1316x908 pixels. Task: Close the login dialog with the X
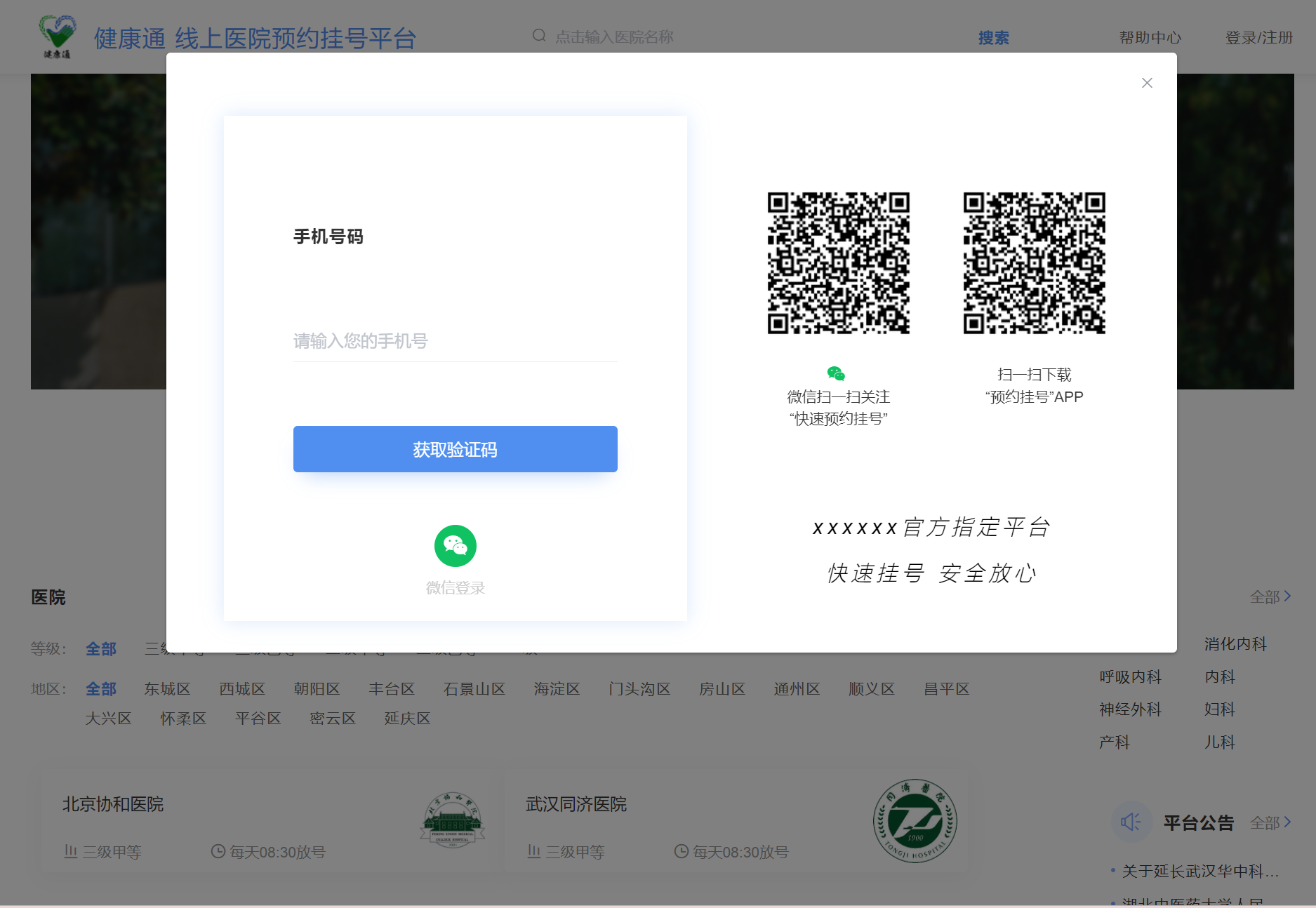pyautogui.click(x=1147, y=83)
